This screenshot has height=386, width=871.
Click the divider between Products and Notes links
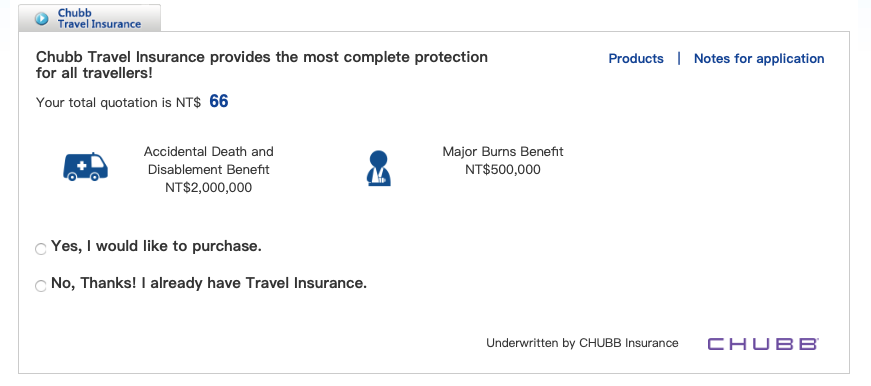(x=679, y=58)
